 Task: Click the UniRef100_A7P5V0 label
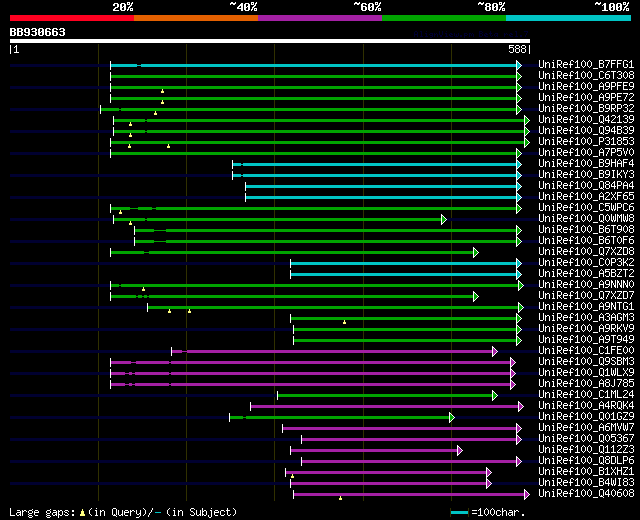point(586,153)
